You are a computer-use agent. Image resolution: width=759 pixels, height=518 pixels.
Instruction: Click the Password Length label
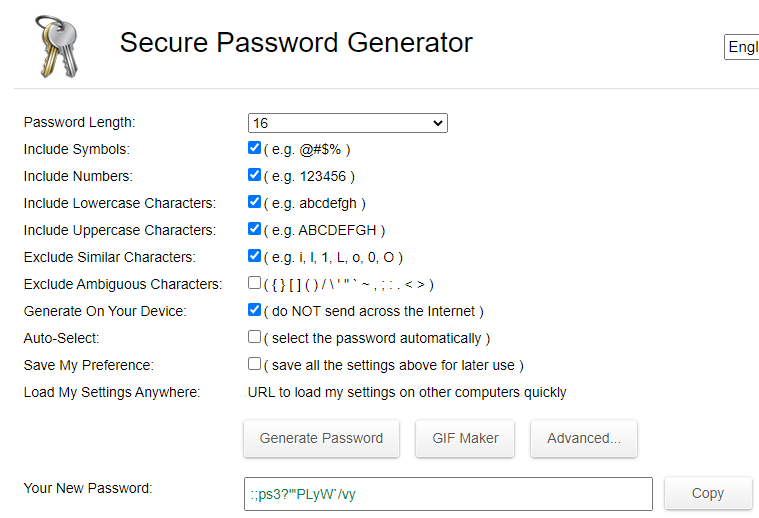(x=79, y=122)
